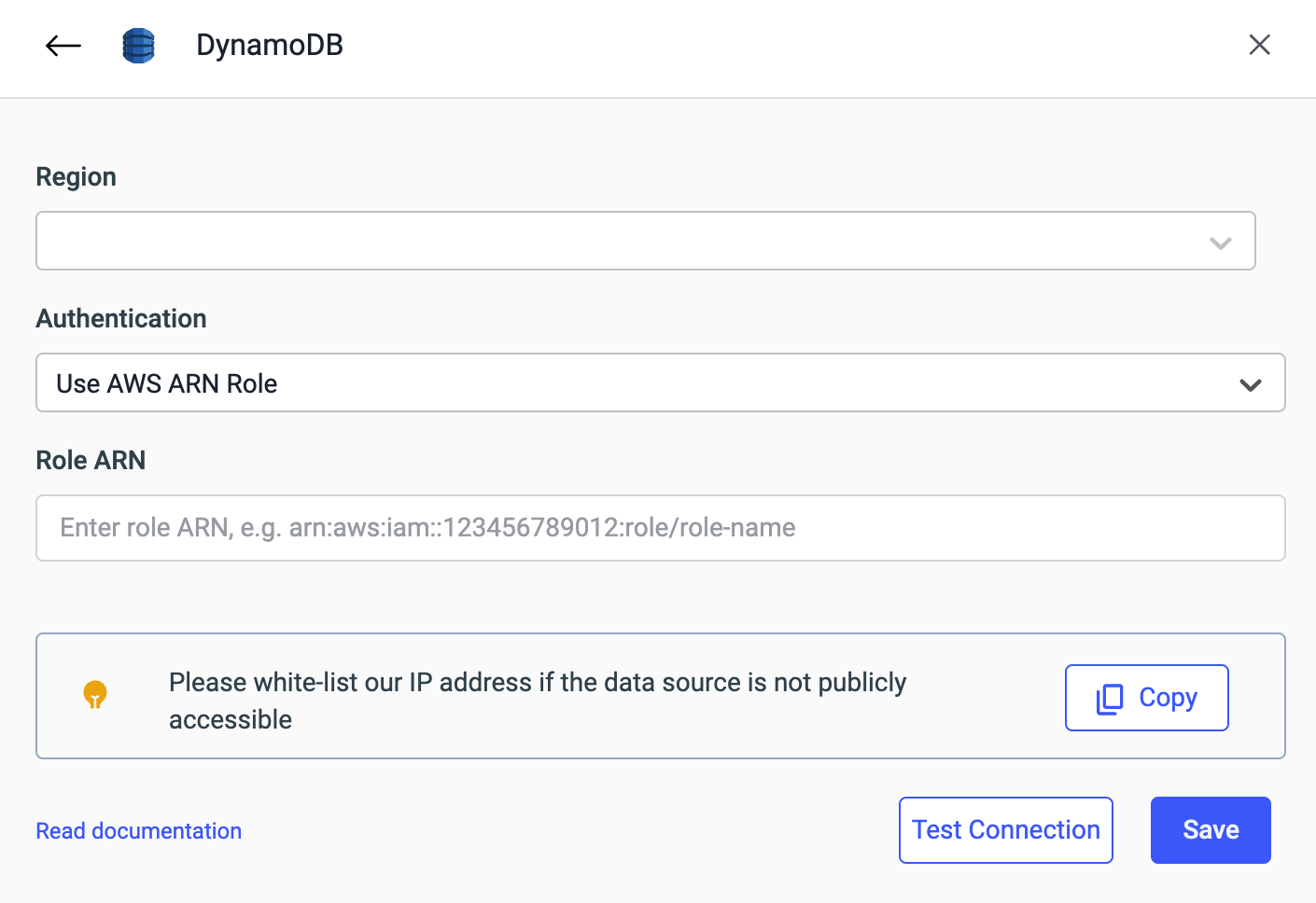
Task: Click the Authentication field label
Action: 121,319
